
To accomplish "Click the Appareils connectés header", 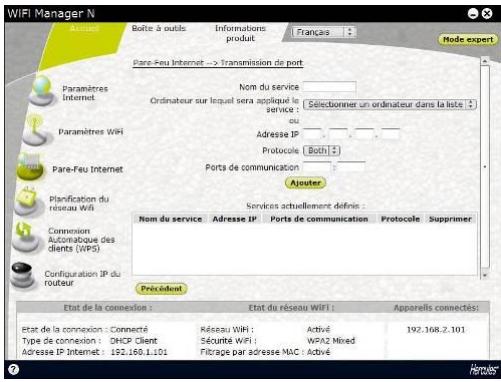I will pyautogui.click(x=436, y=308).
